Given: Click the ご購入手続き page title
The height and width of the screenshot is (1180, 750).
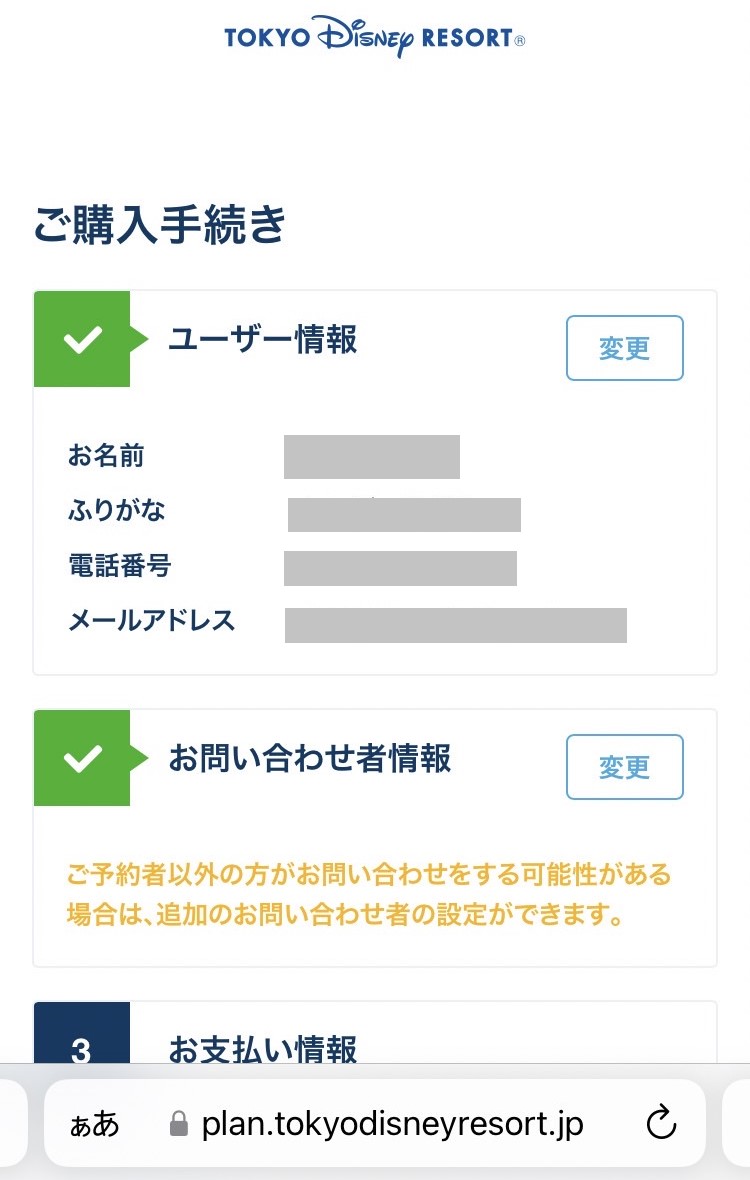Looking at the screenshot, I should (160, 224).
